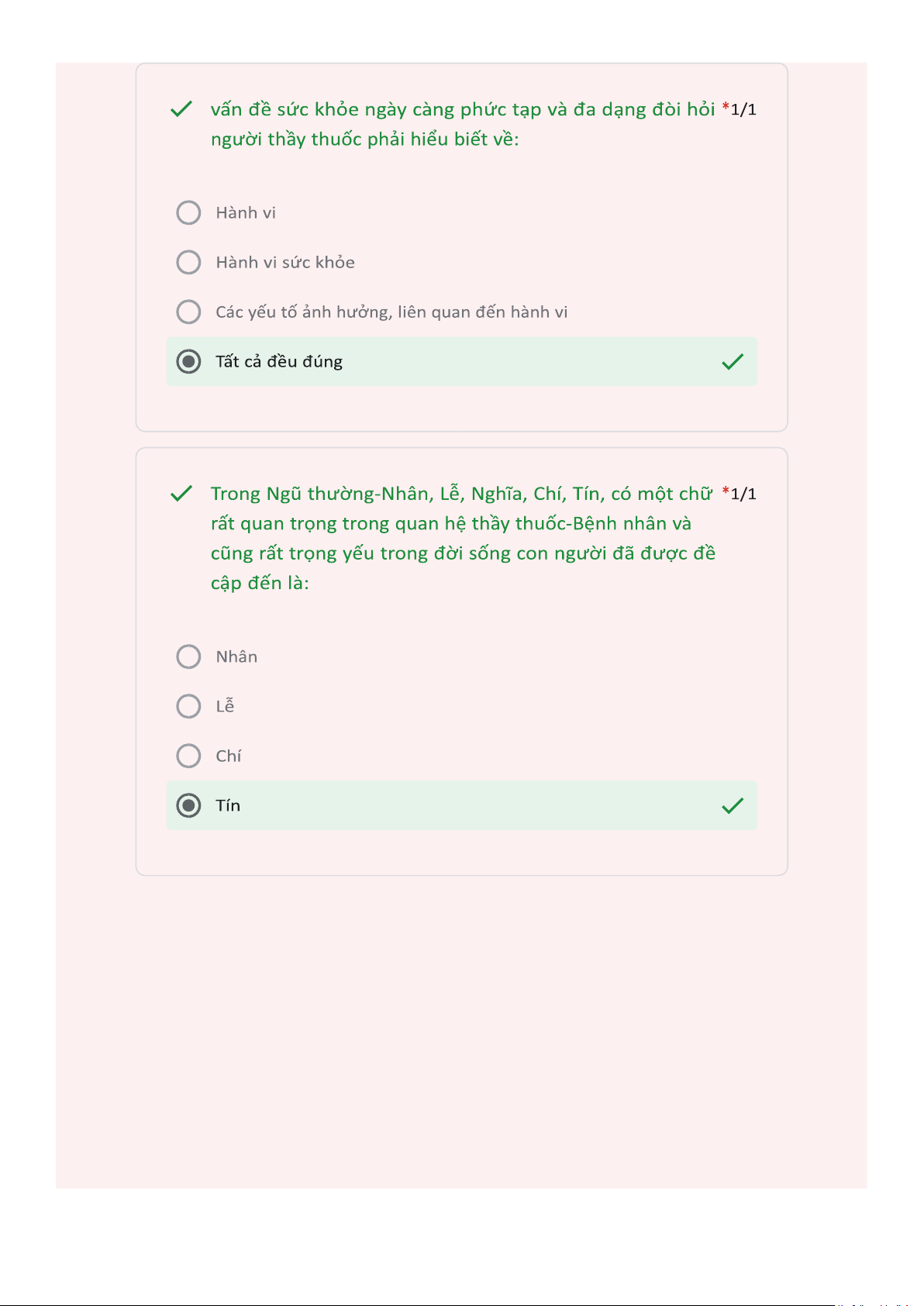Choose the "Lễ" radio button
The height and width of the screenshot is (1306, 924).
[188, 707]
